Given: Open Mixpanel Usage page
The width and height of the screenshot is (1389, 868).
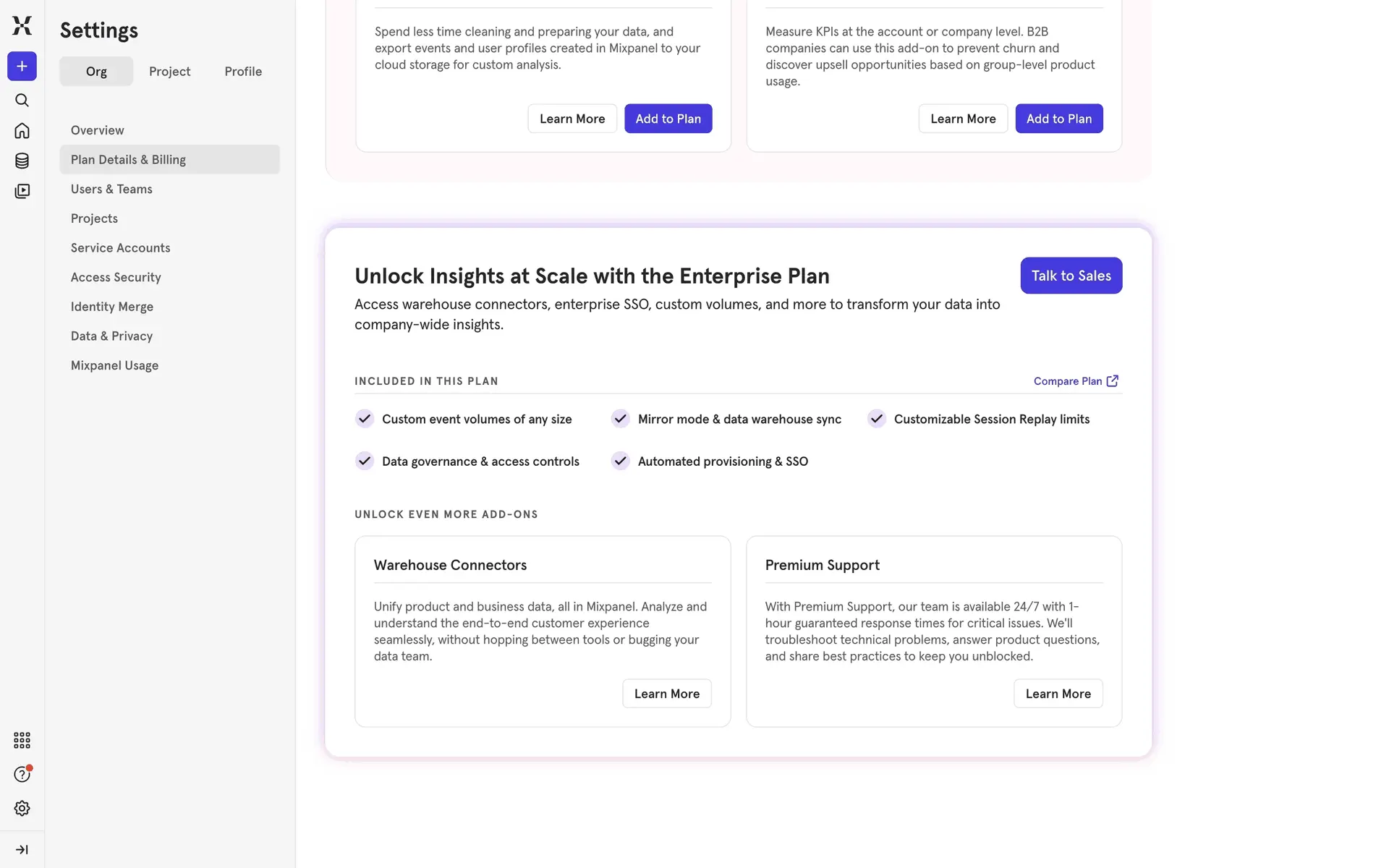Looking at the screenshot, I should (114, 365).
